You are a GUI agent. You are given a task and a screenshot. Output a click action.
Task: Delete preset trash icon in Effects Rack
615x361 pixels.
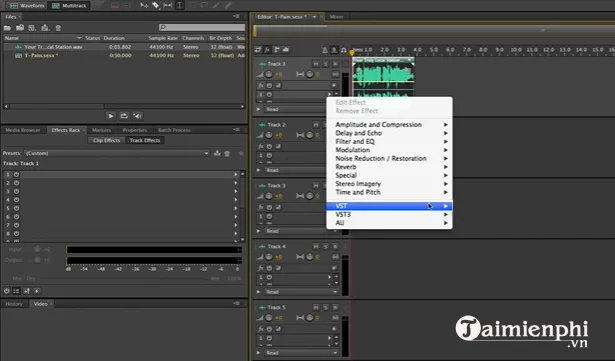227,153
